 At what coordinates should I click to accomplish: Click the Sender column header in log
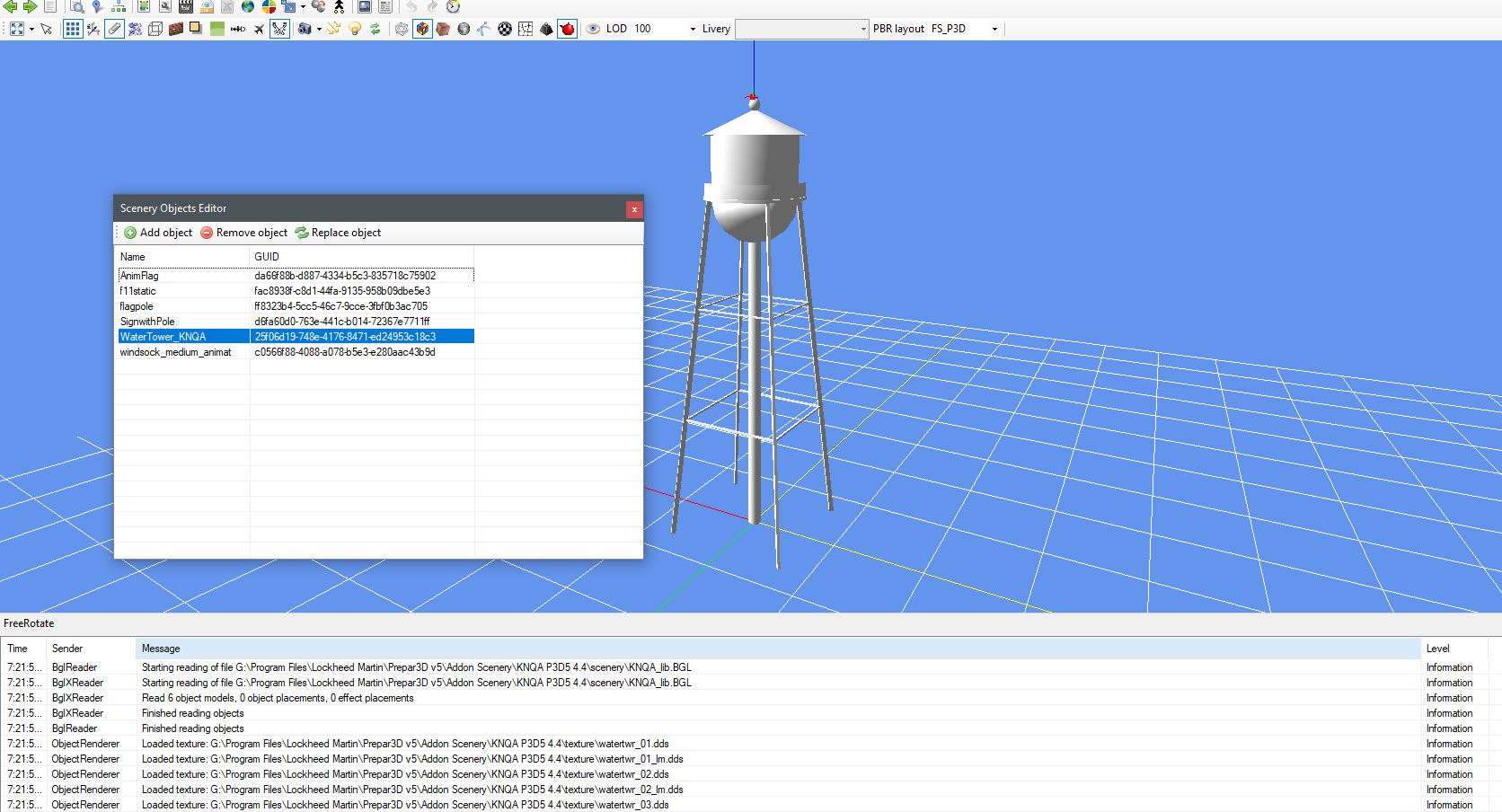[x=91, y=649]
